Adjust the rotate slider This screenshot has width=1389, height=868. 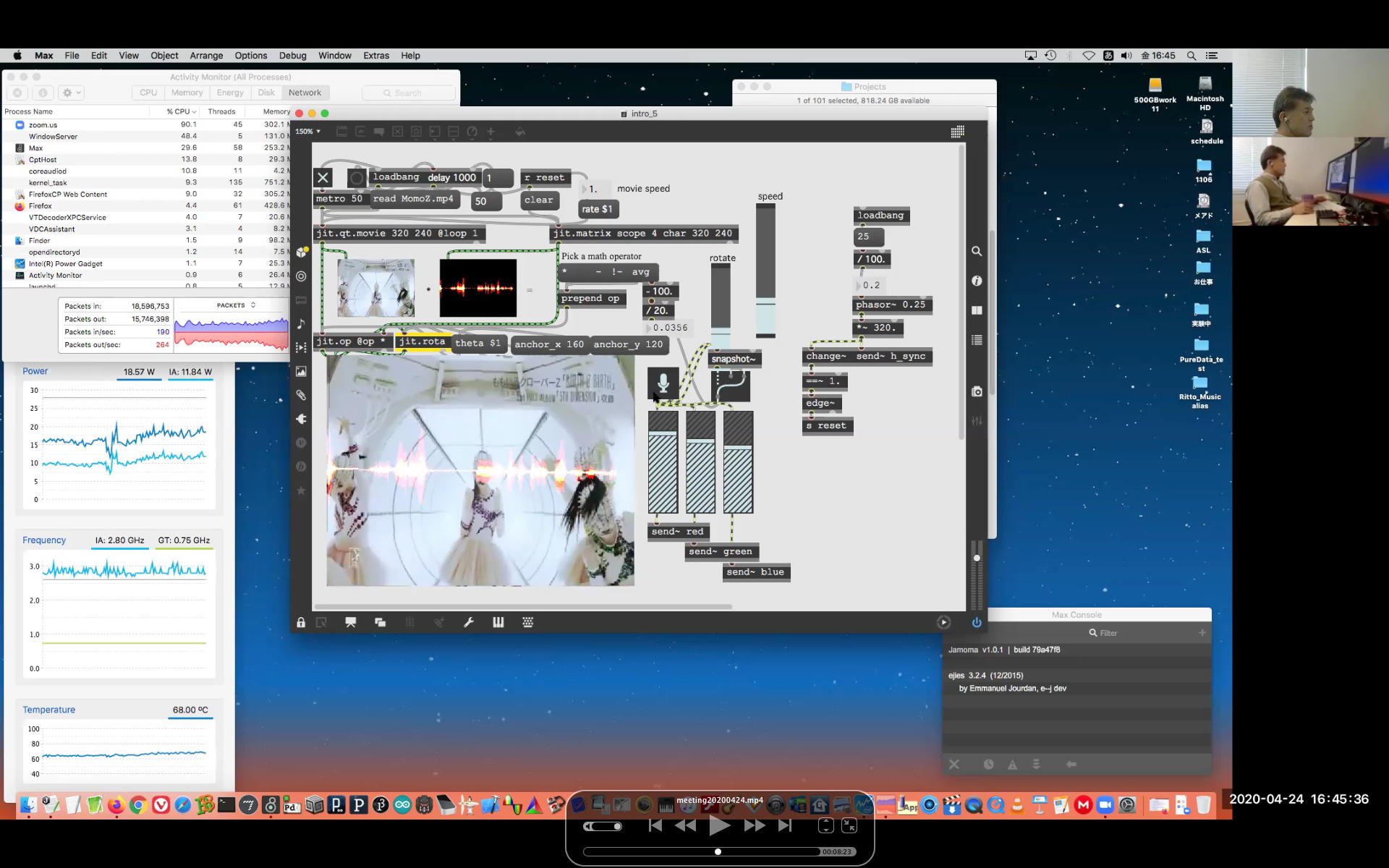pos(721,304)
